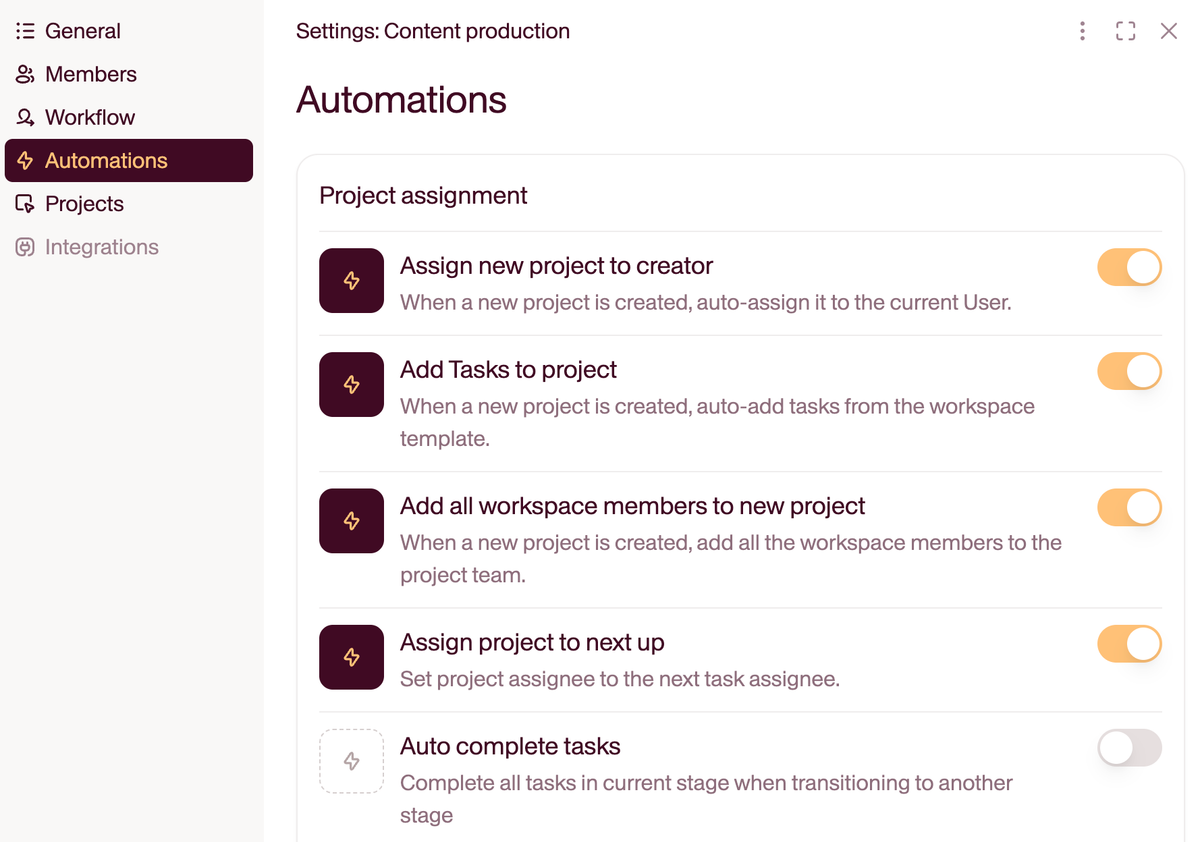The image size is (1200, 842).
Task: Click the lightning icon beside Add Tasks to project
Action: click(351, 385)
